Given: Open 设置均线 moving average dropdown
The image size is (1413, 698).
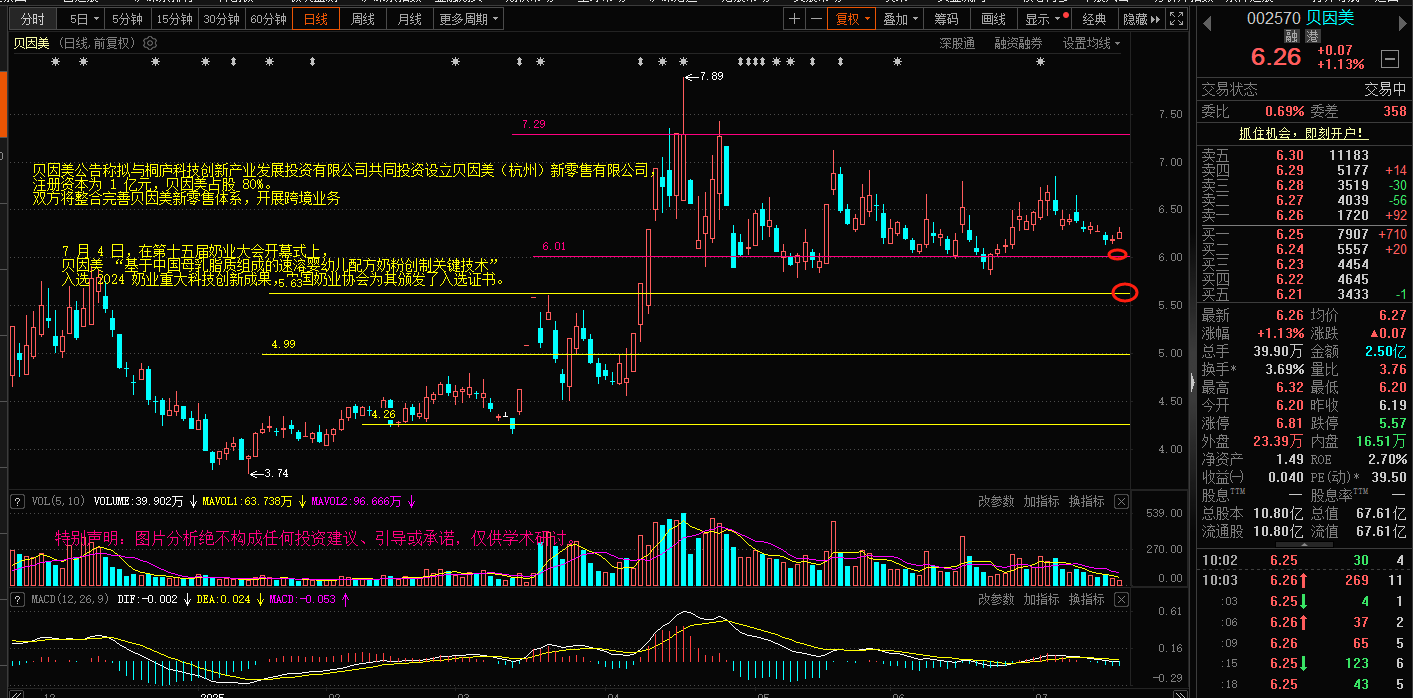Looking at the screenshot, I should pyautogui.click(x=1091, y=44).
